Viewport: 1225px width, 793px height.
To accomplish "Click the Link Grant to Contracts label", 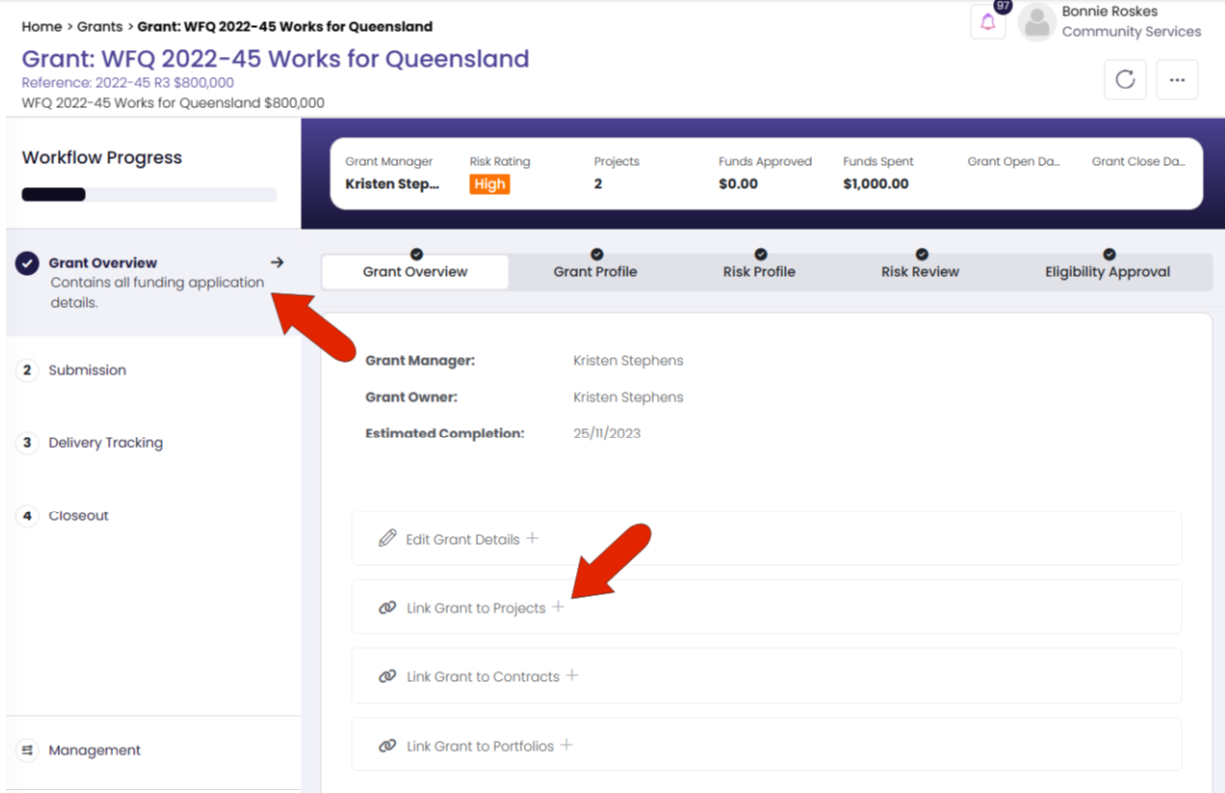I will coord(483,677).
